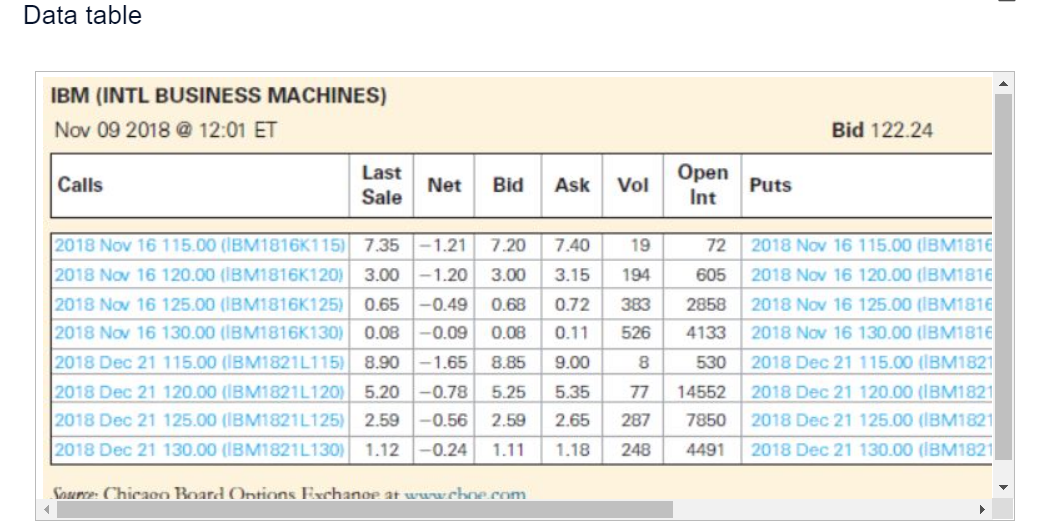Click the Puts column header
1038x528 pixels.
click(770, 185)
